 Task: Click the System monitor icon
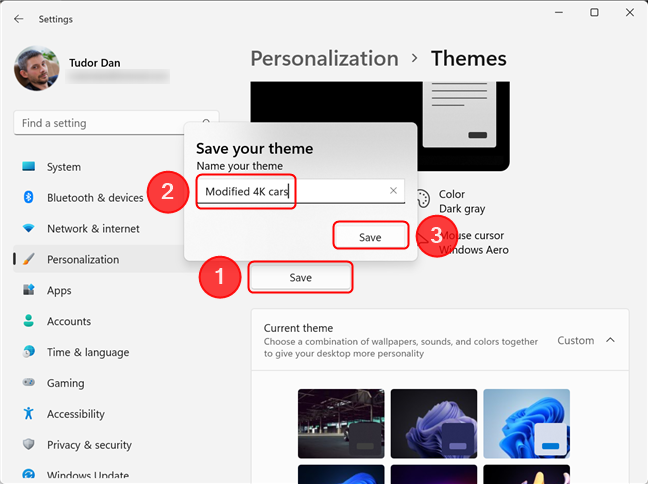pyautogui.click(x=29, y=166)
